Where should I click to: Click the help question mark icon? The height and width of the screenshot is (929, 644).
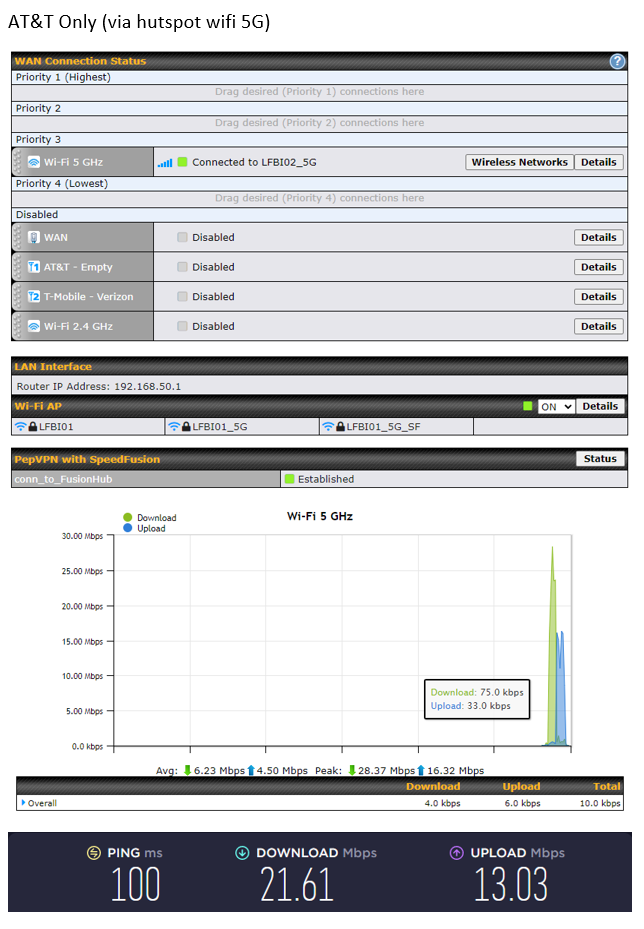[x=617, y=61]
